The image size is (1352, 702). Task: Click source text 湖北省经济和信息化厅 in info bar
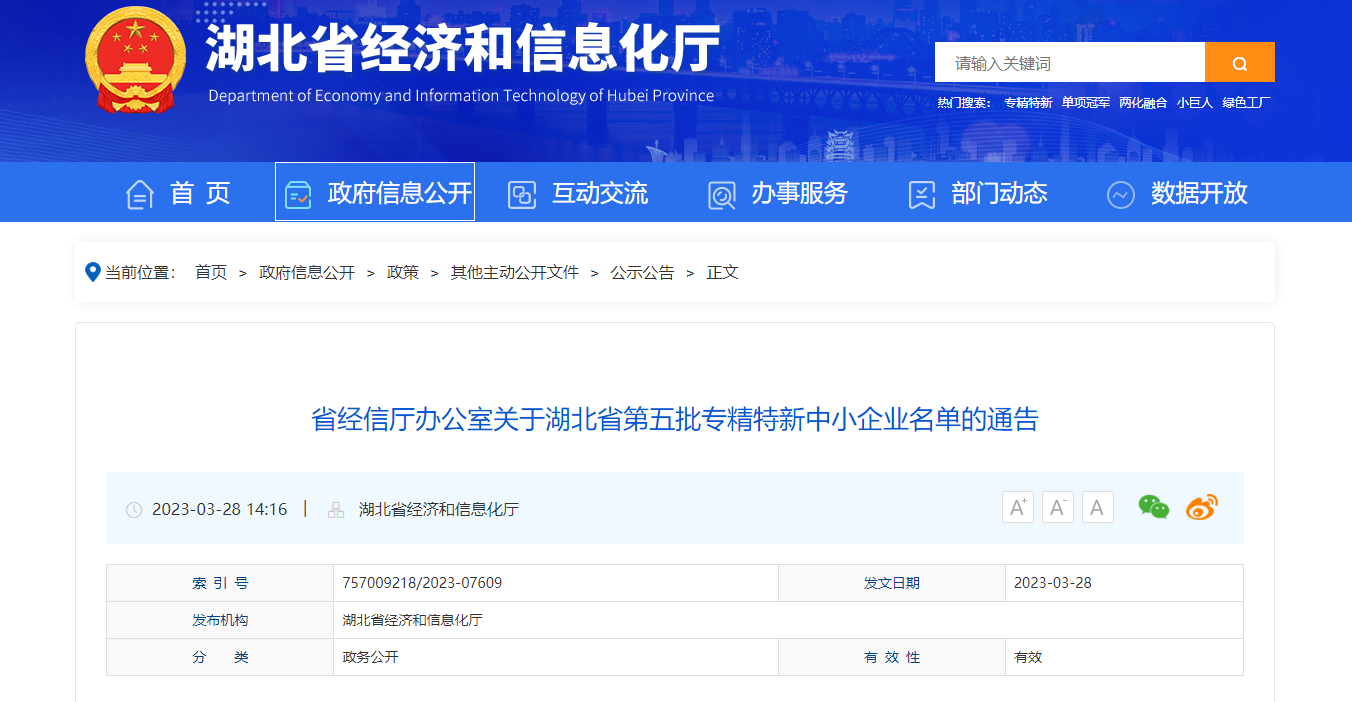point(439,509)
